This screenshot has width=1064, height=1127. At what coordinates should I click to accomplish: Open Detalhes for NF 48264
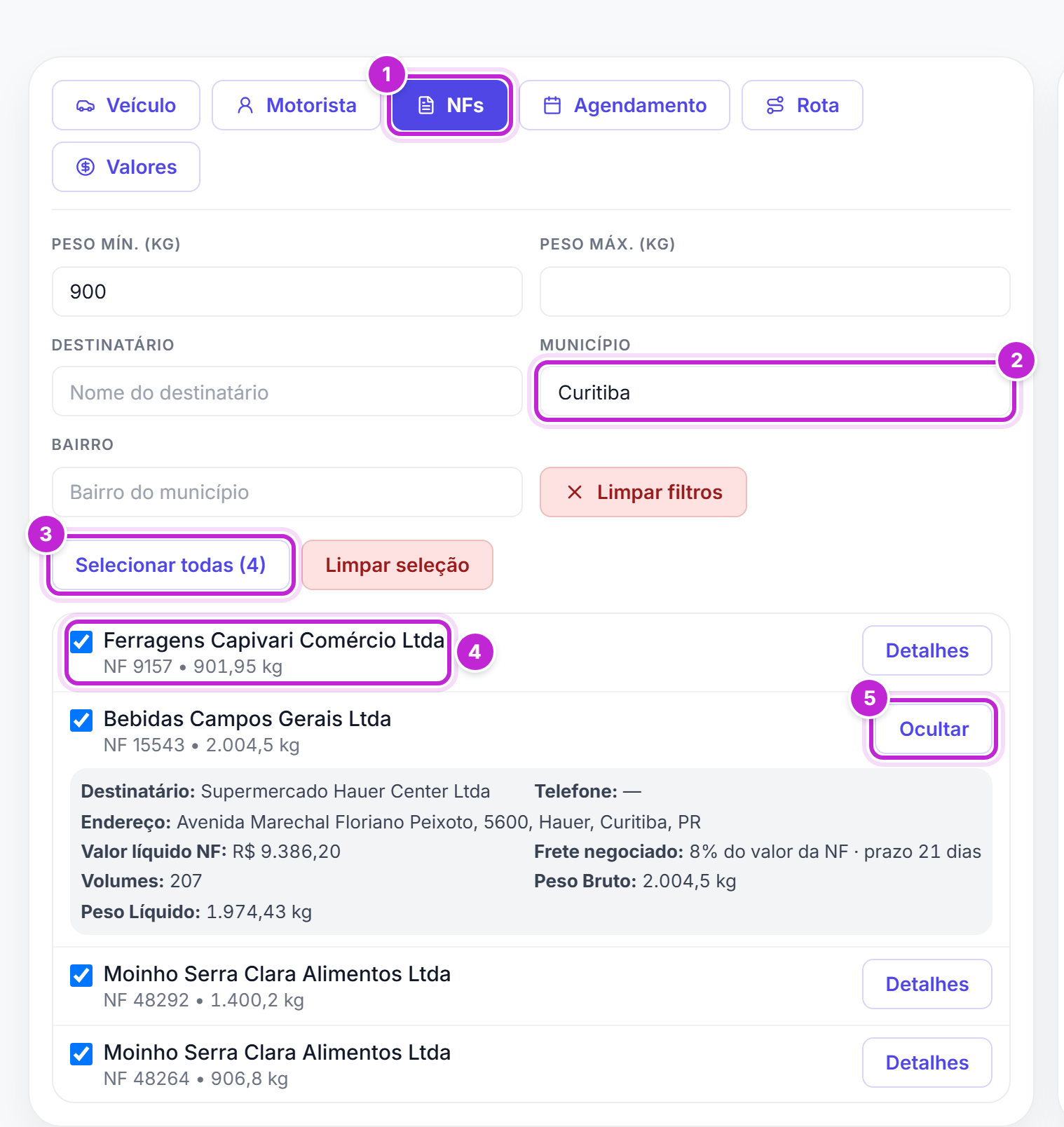(927, 1063)
